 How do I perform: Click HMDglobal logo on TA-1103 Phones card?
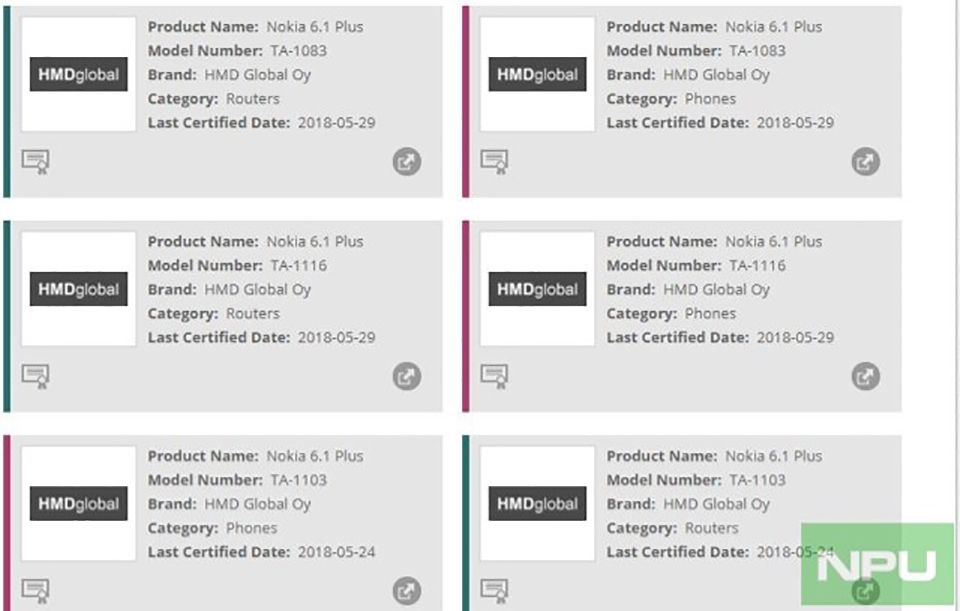pos(78,503)
